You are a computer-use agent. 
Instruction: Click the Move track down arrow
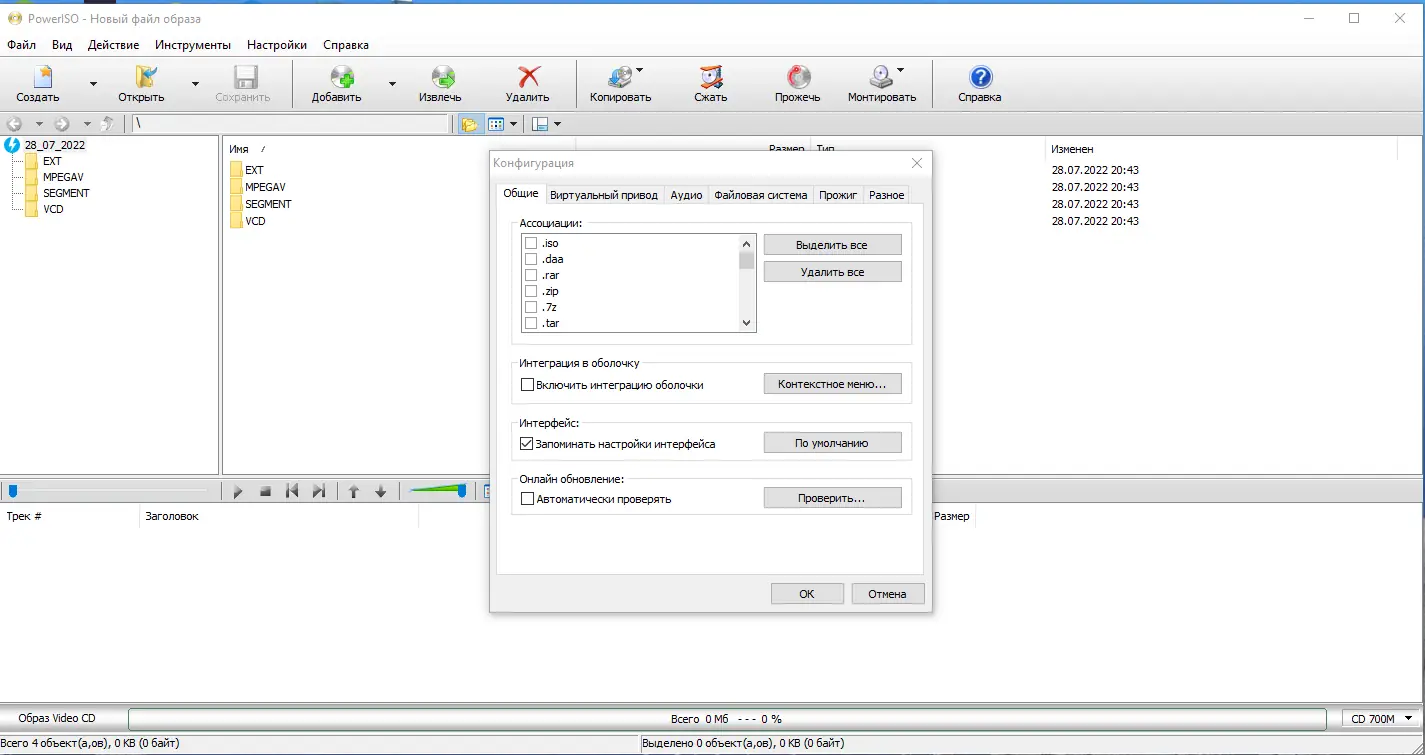(380, 491)
